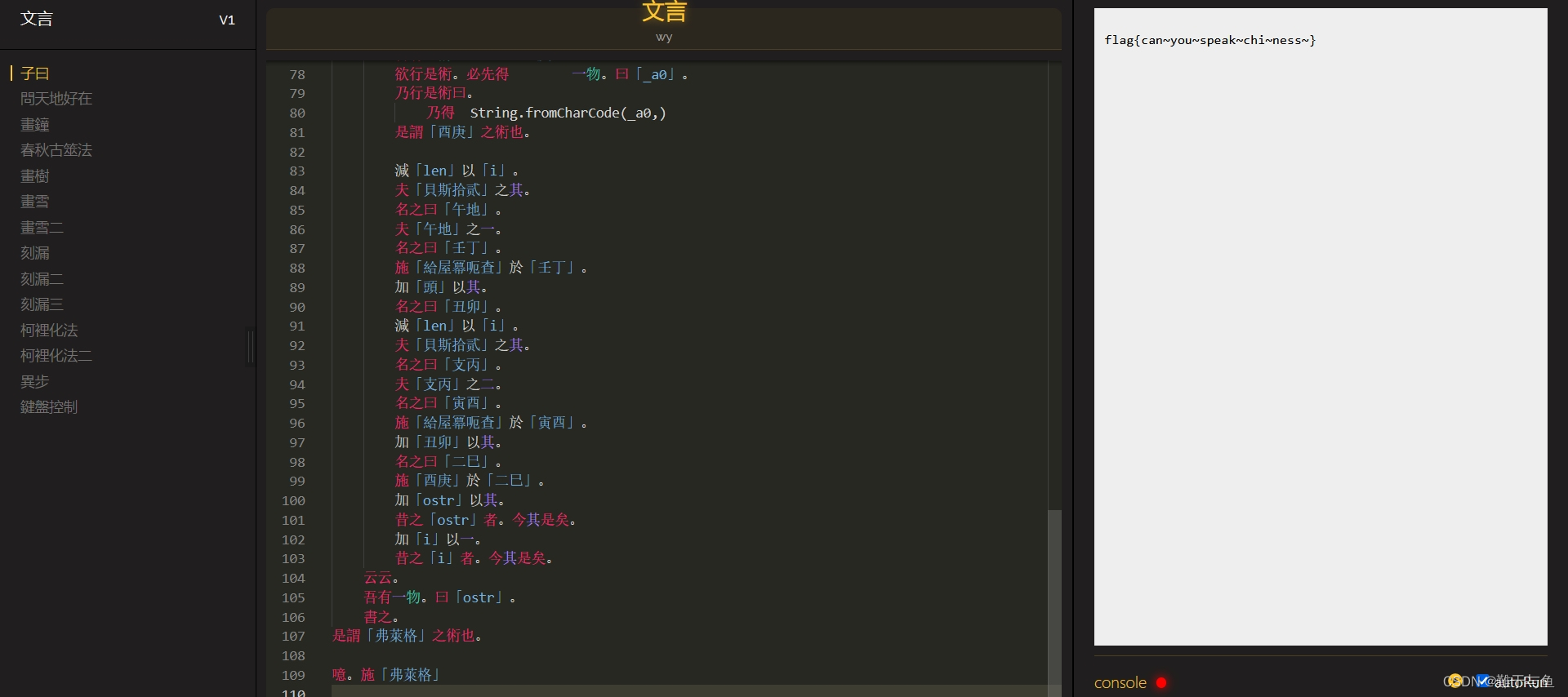Select the 刻漏 example

(35, 253)
